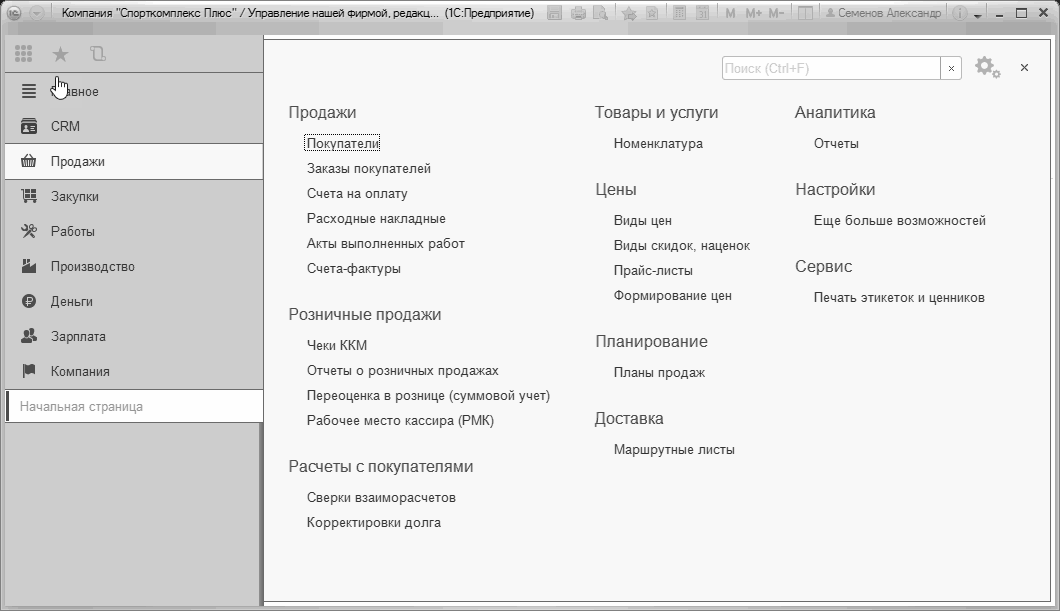
Task: Open the Покупатели link
Action: tap(343, 143)
